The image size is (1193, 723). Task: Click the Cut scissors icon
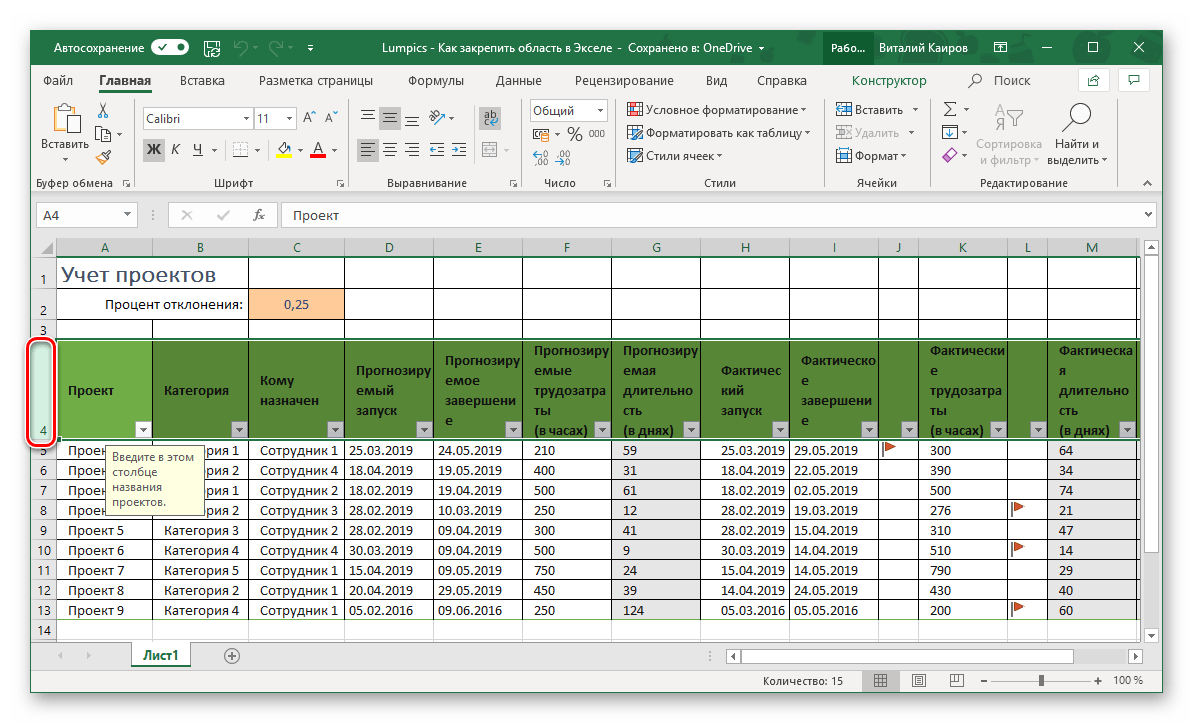[x=102, y=110]
